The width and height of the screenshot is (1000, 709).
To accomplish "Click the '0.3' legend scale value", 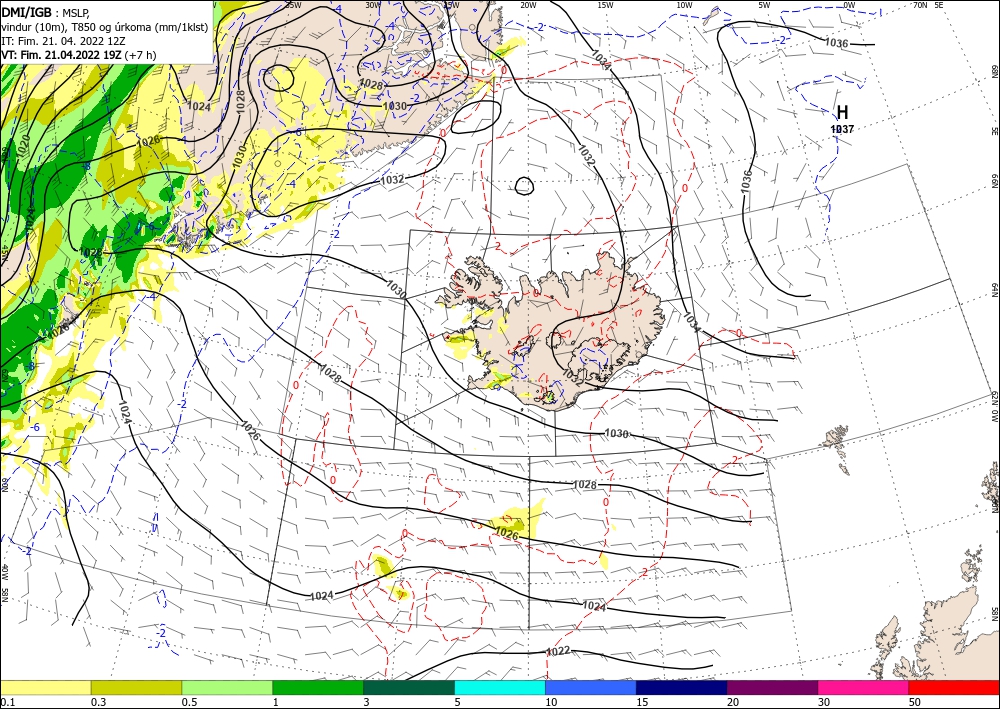I will point(98,702).
